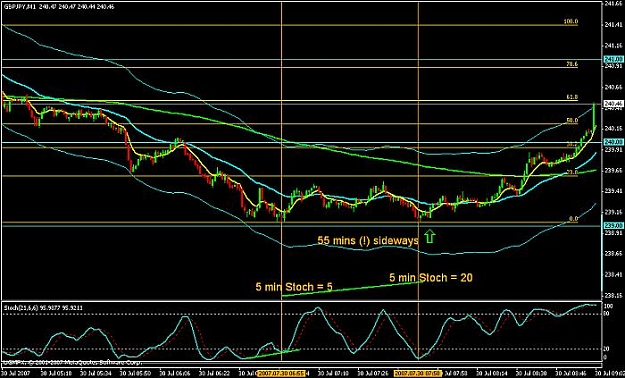Click the 100 level on Stochastic scale
Viewport: 625px width, 378px height.
[x=608, y=306]
